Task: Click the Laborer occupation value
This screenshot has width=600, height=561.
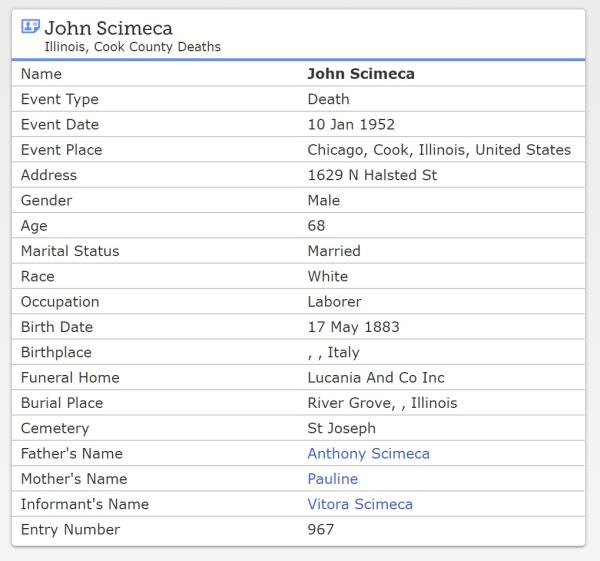Action: [x=334, y=301]
